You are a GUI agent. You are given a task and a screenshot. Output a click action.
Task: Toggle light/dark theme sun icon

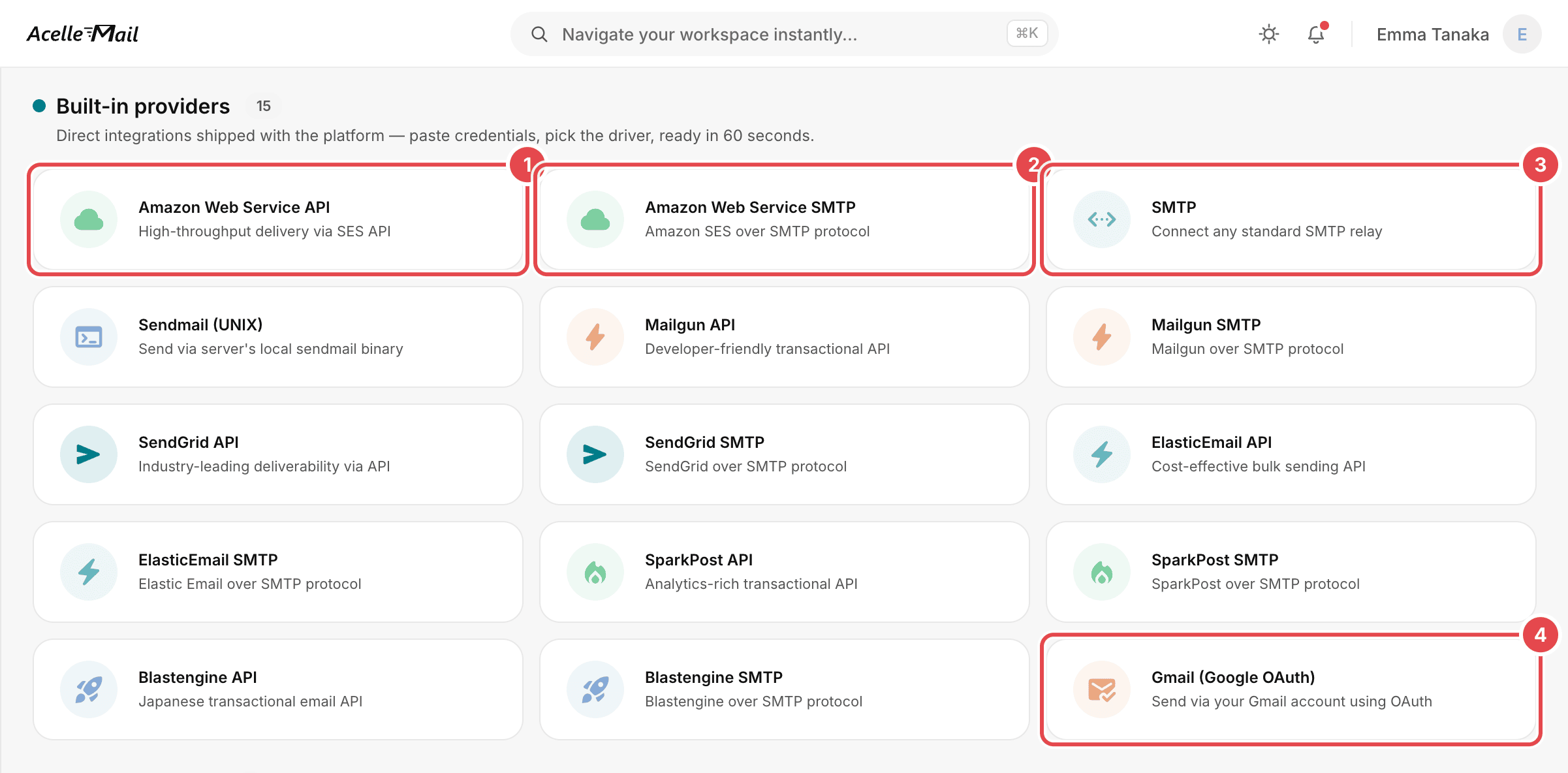point(1269,34)
